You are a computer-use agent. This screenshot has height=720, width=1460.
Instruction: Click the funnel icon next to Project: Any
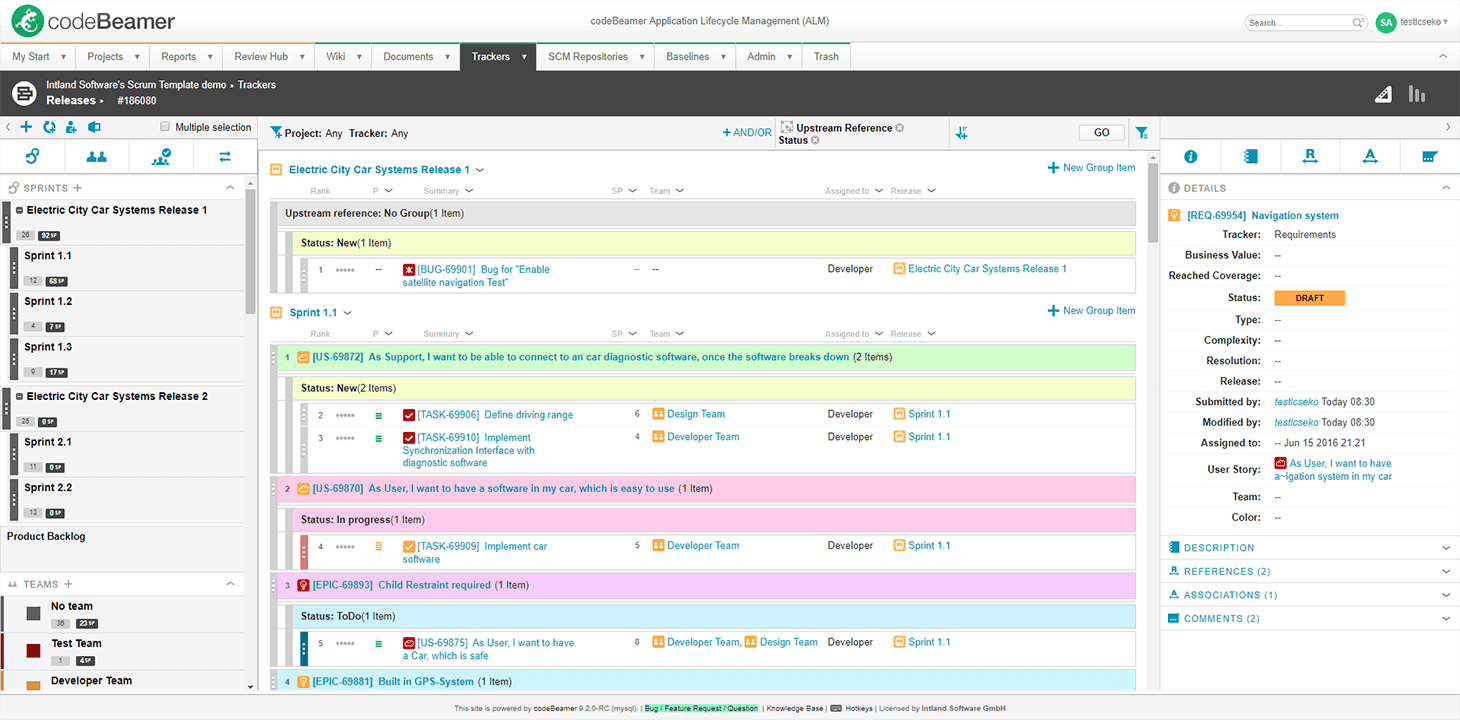coord(277,133)
